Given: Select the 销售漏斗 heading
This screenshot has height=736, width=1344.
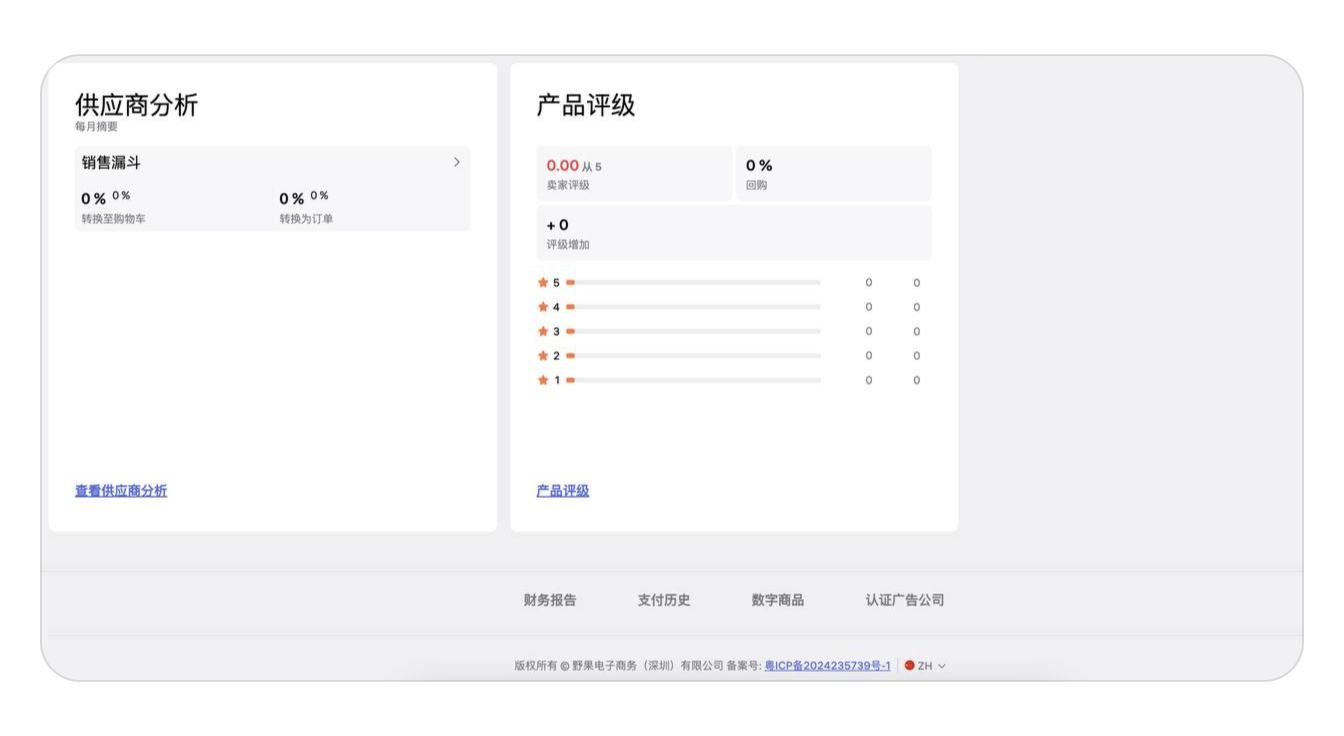Looking at the screenshot, I should point(111,163).
